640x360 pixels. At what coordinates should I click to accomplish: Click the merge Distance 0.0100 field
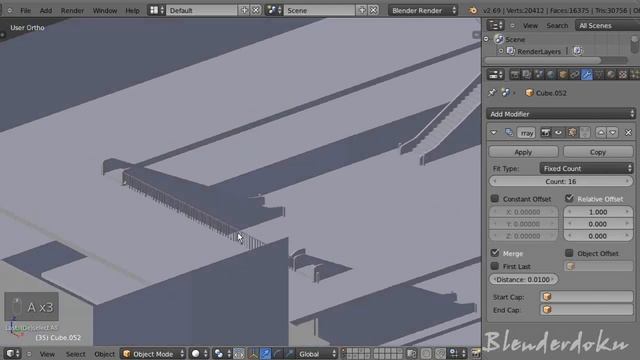click(523, 280)
